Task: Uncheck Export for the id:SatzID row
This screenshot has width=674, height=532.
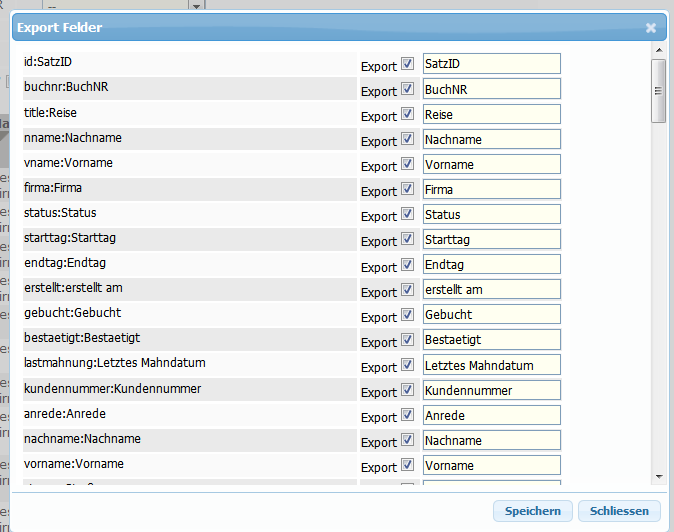Action: [x=408, y=64]
